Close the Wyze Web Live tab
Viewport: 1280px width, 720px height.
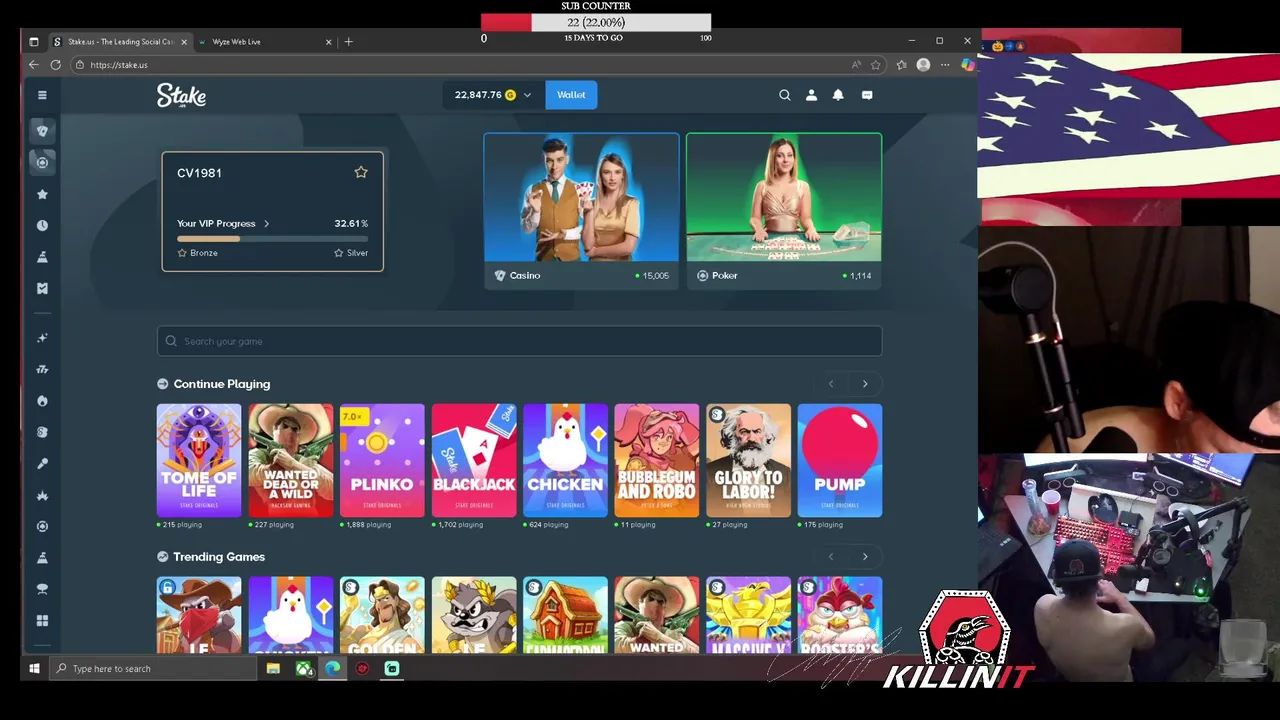point(328,42)
